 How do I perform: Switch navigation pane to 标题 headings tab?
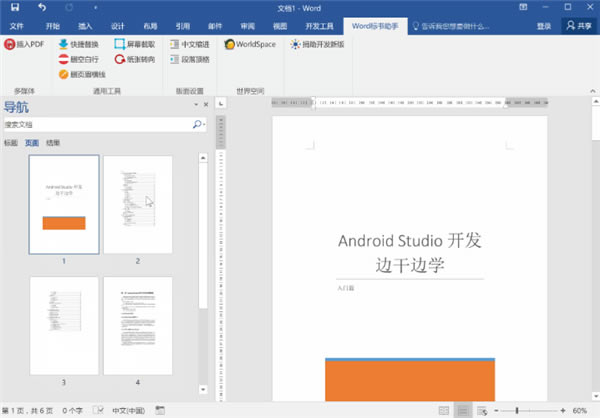[x=11, y=143]
